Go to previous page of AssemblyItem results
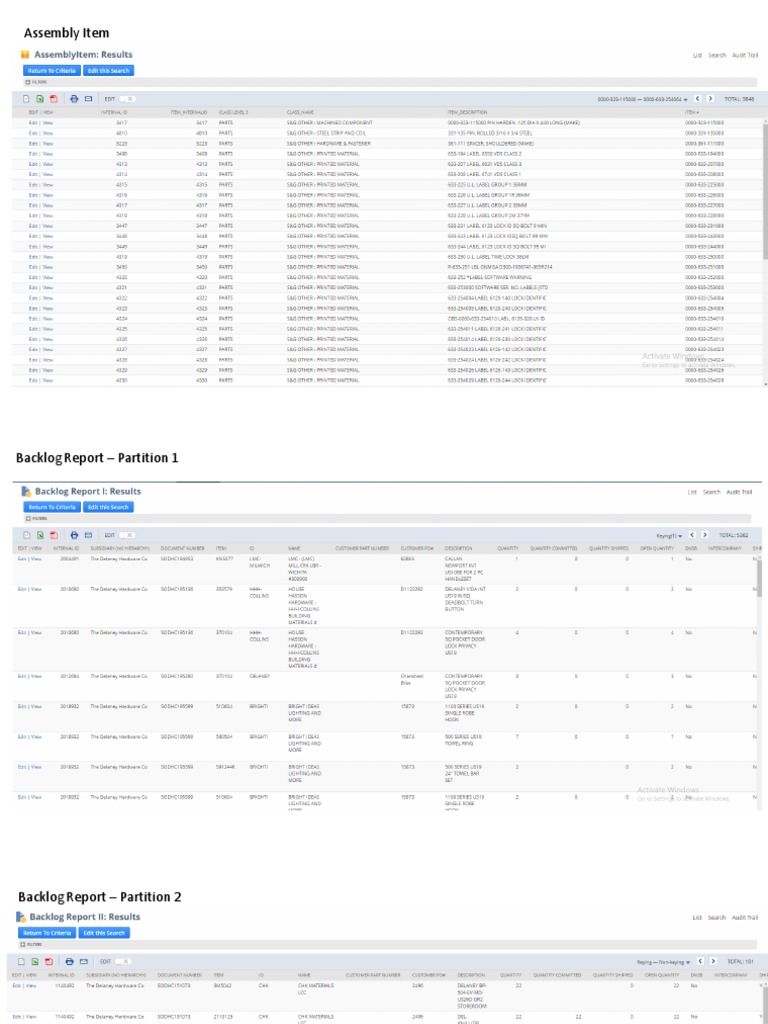 [x=697, y=99]
